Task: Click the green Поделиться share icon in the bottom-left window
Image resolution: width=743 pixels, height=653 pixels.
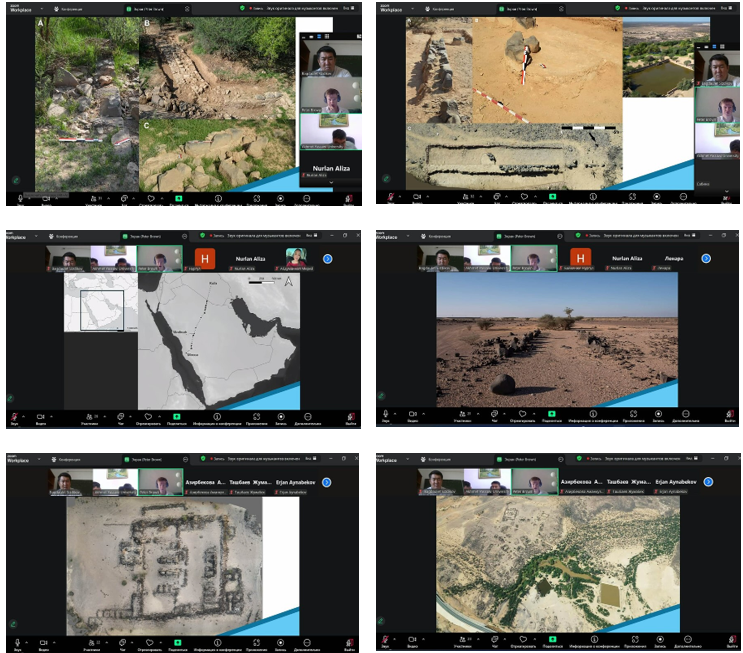Action: (x=177, y=638)
